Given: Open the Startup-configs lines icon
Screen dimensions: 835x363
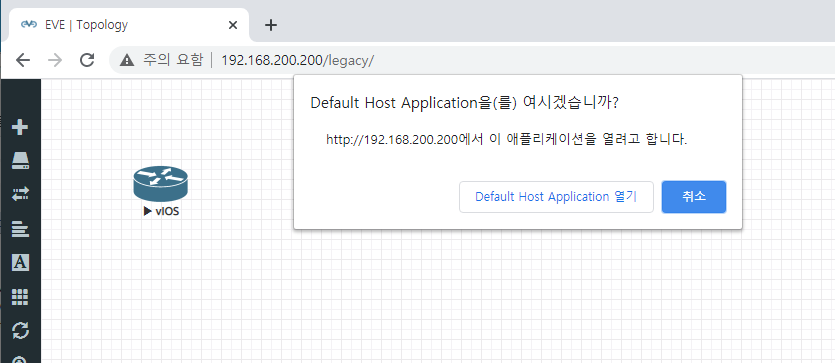Looking at the screenshot, I should 20,229.
